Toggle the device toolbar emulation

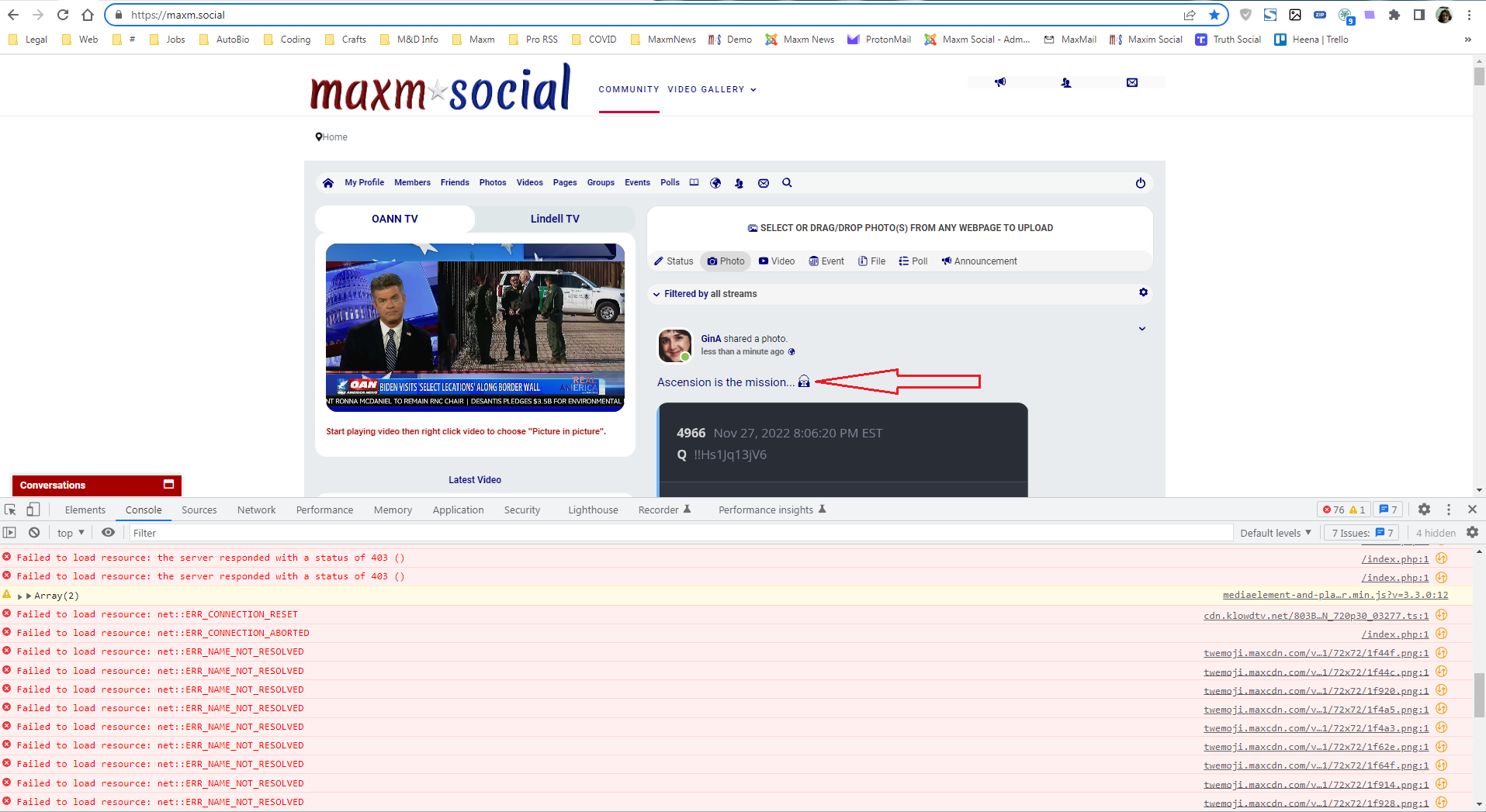point(33,510)
